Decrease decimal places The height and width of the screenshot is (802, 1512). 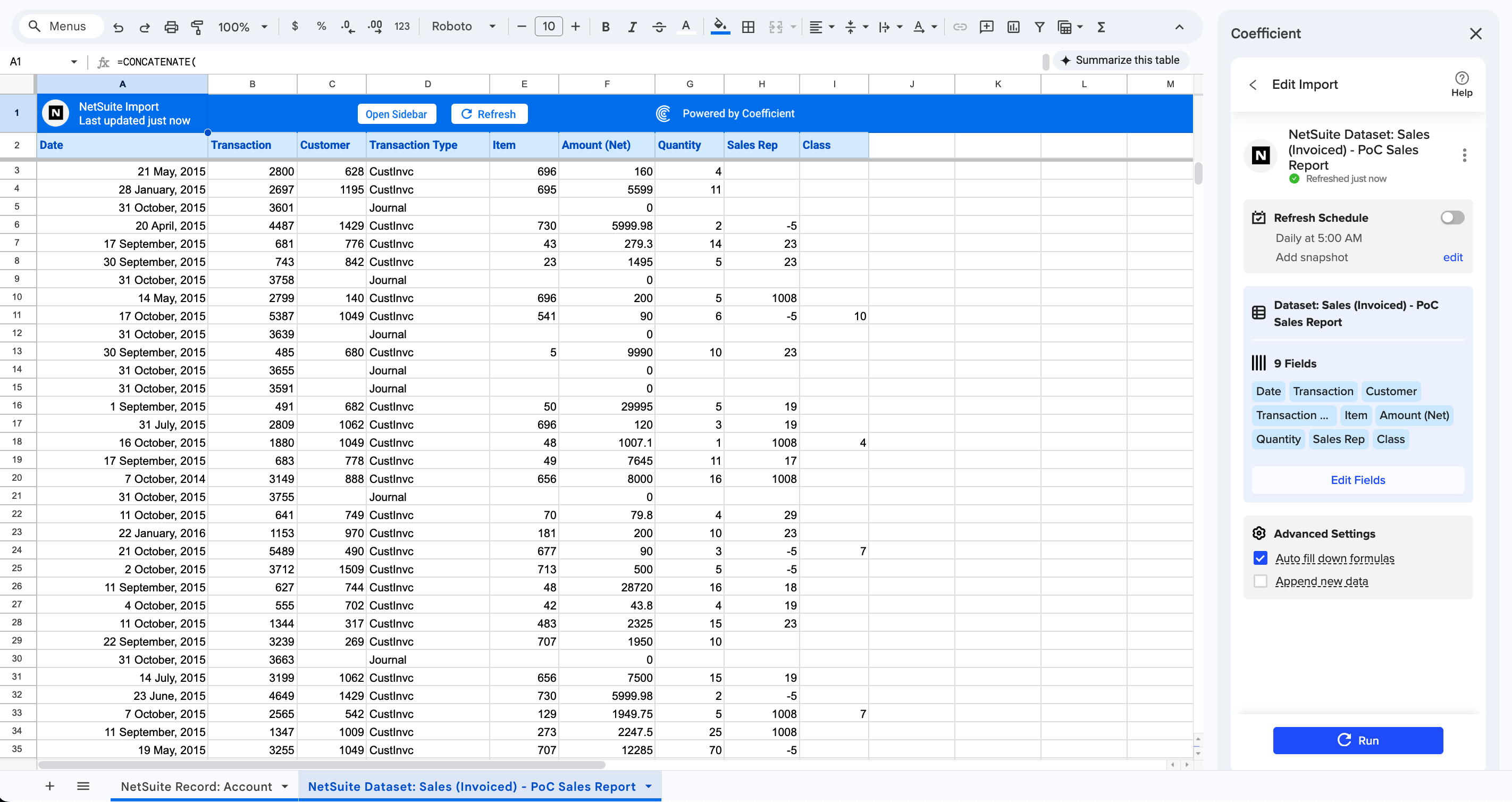348,27
